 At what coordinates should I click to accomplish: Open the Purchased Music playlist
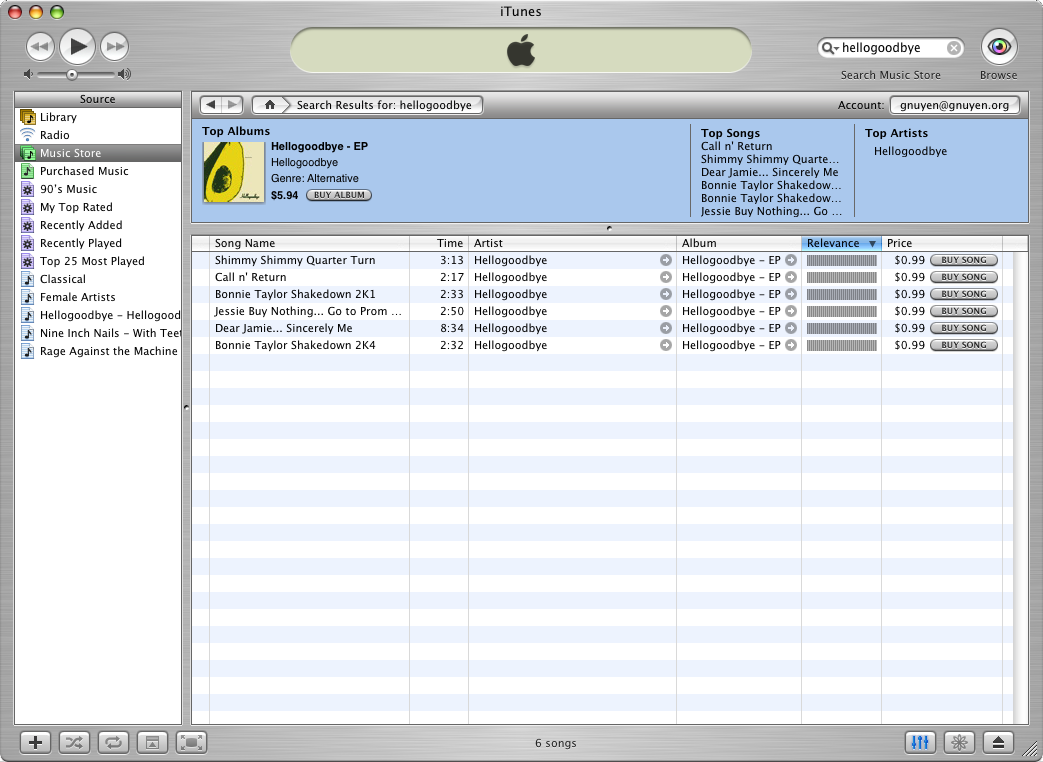pos(98,171)
